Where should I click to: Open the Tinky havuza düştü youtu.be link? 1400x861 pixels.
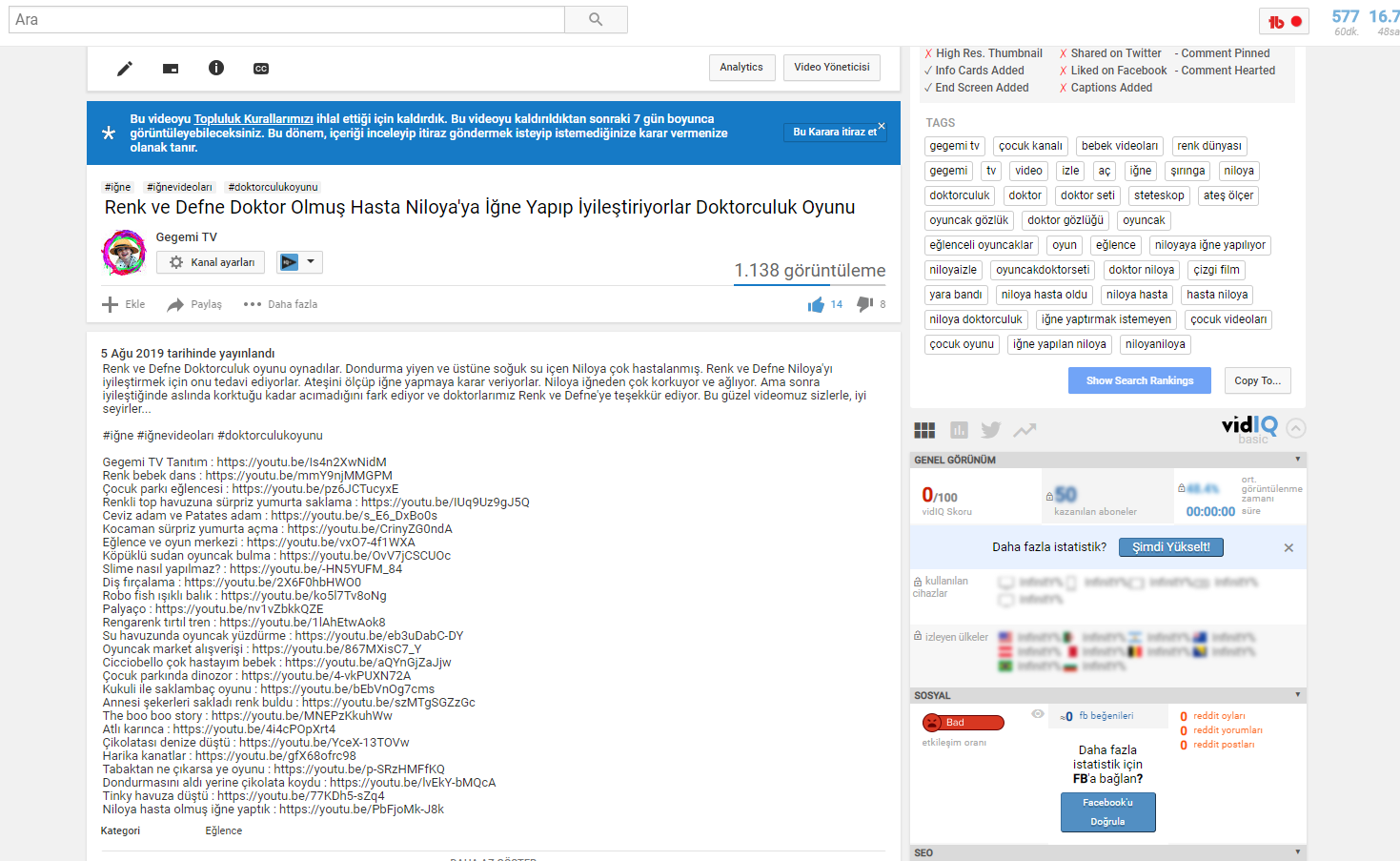coord(301,796)
